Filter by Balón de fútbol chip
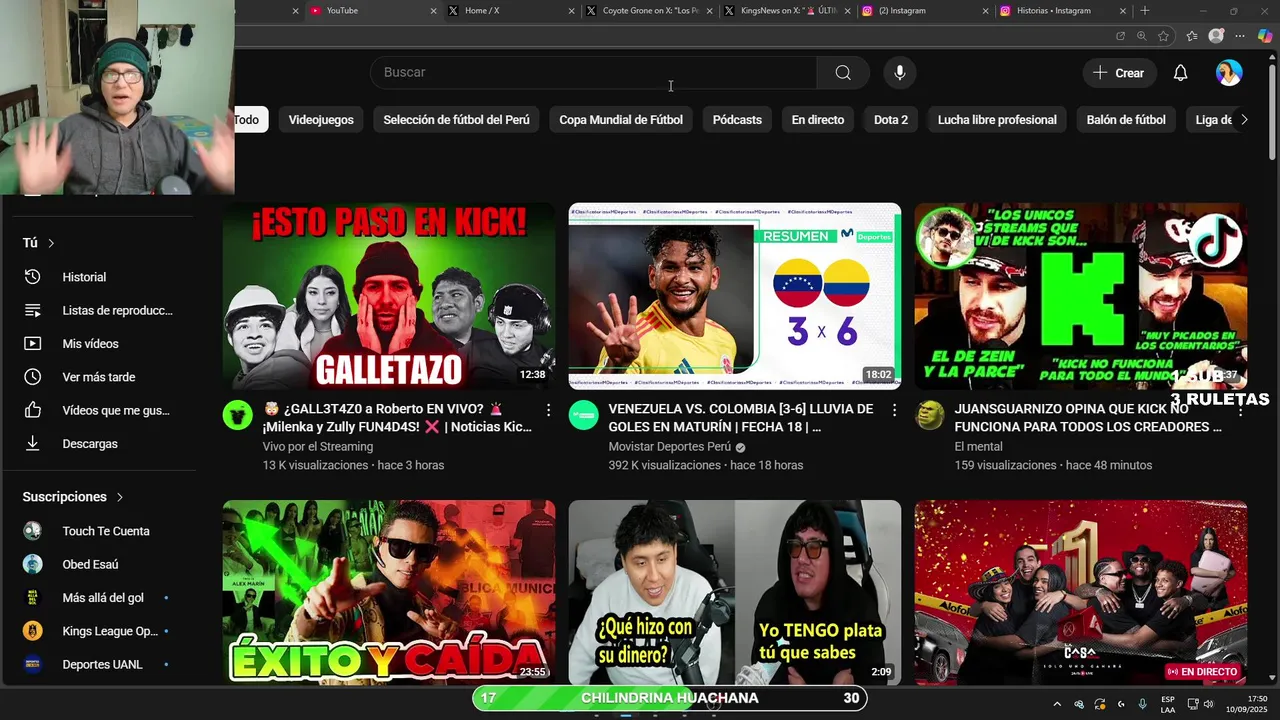Image resolution: width=1280 pixels, height=720 pixels. [1126, 120]
